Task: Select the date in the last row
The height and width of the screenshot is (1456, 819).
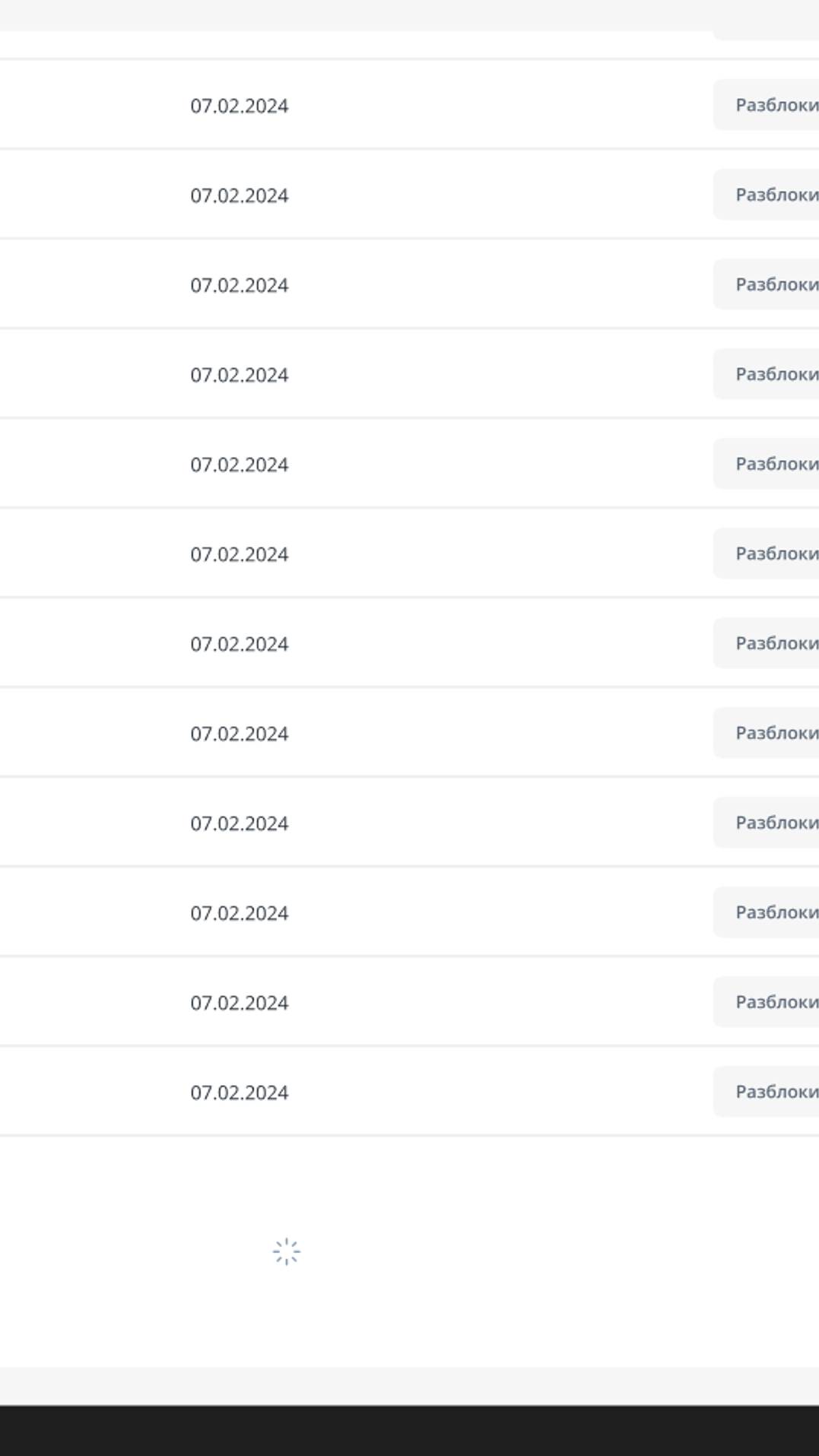Action: click(x=240, y=1093)
